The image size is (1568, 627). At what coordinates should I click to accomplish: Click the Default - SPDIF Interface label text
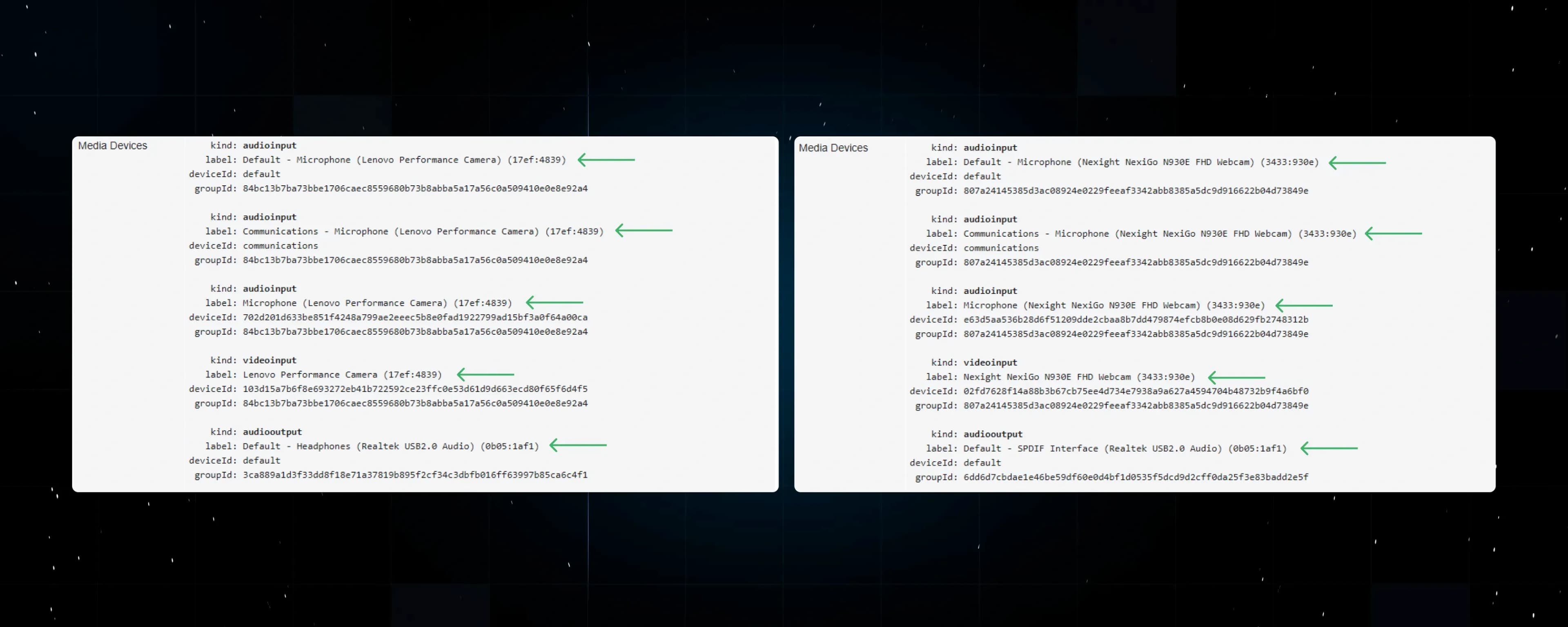point(1124,449)
